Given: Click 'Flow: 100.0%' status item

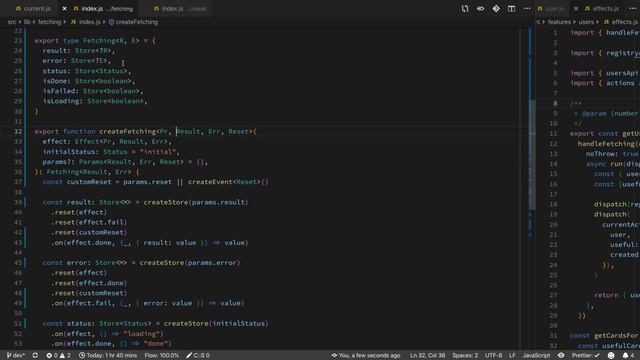Looking at the screenshot, I should [x=162, y=356].
